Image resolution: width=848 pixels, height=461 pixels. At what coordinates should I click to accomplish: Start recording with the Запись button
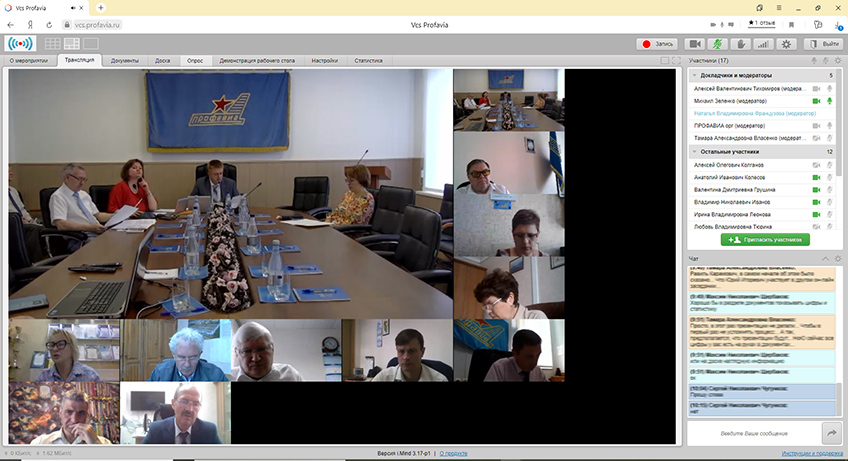click(x=657, y=44)
